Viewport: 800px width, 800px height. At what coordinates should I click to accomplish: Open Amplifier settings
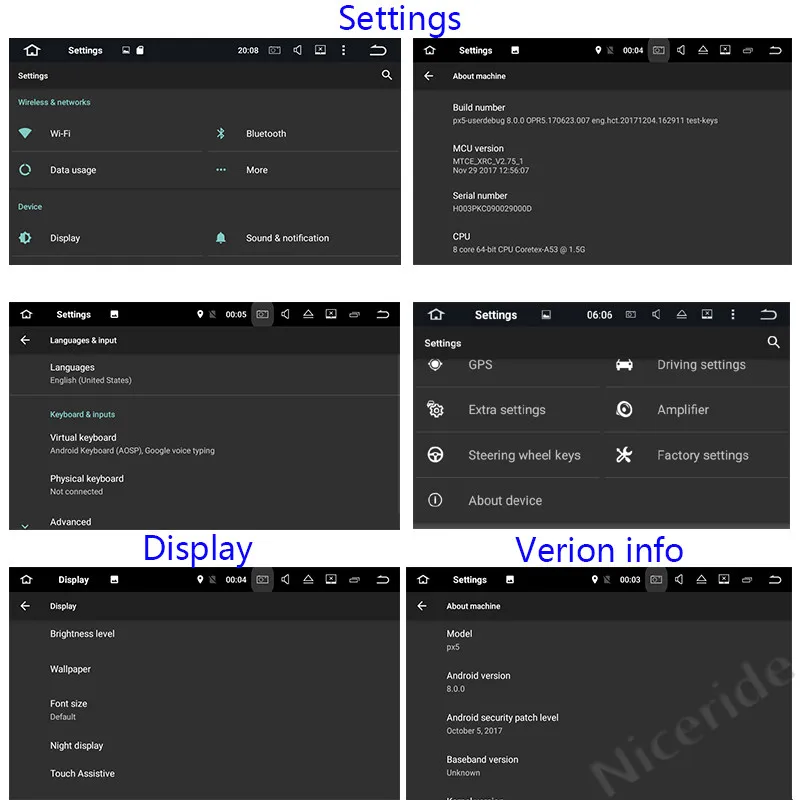697,410
